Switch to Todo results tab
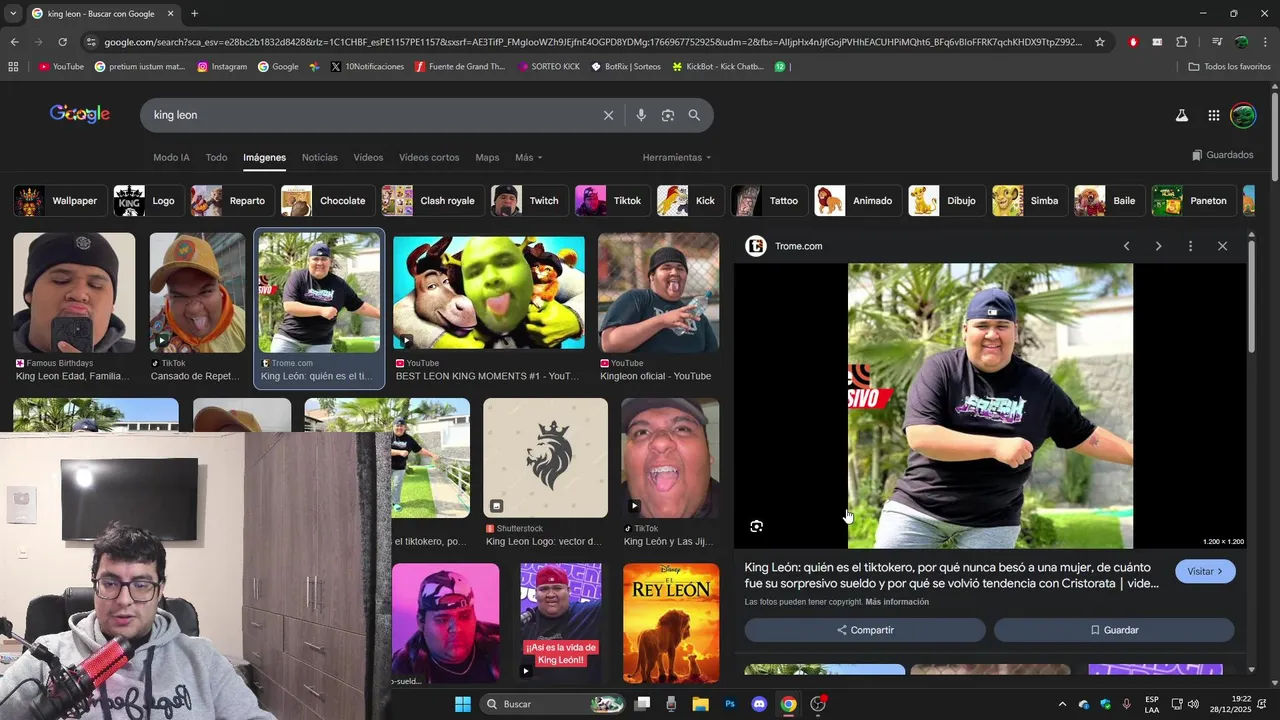This screenshot has height=720, width=1280. pos(216,157)
